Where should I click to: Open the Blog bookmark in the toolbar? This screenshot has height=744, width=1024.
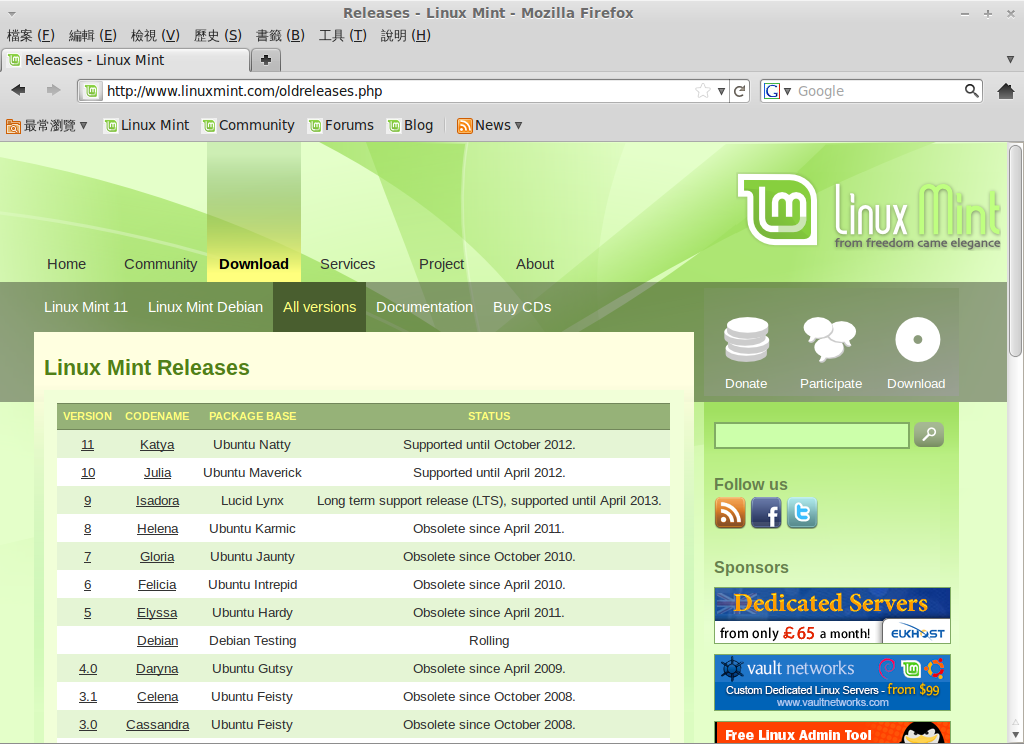coord(410,125)
